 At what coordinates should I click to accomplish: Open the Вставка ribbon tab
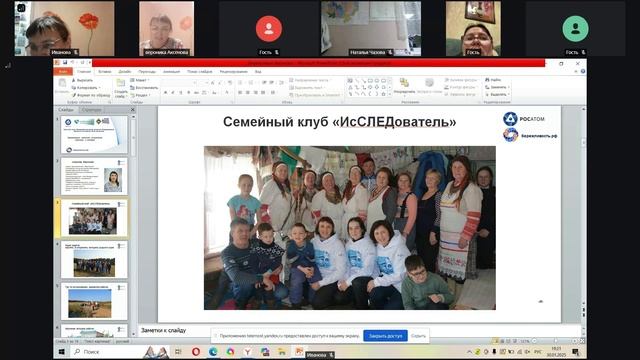pos(105,71)
